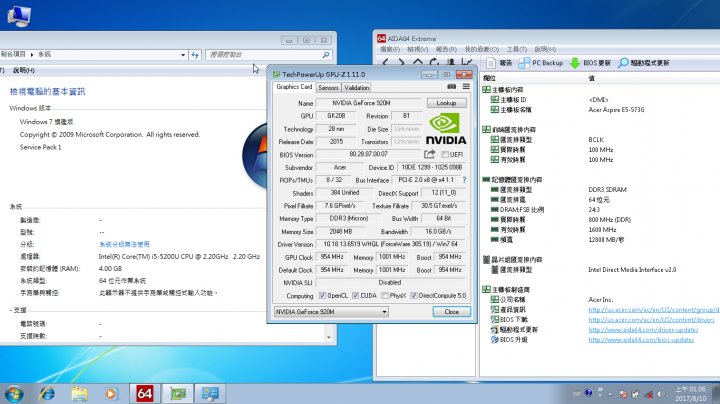Open control panel menu with (H)
Viewport: 720px width, 404px height.
click(23, 70)
